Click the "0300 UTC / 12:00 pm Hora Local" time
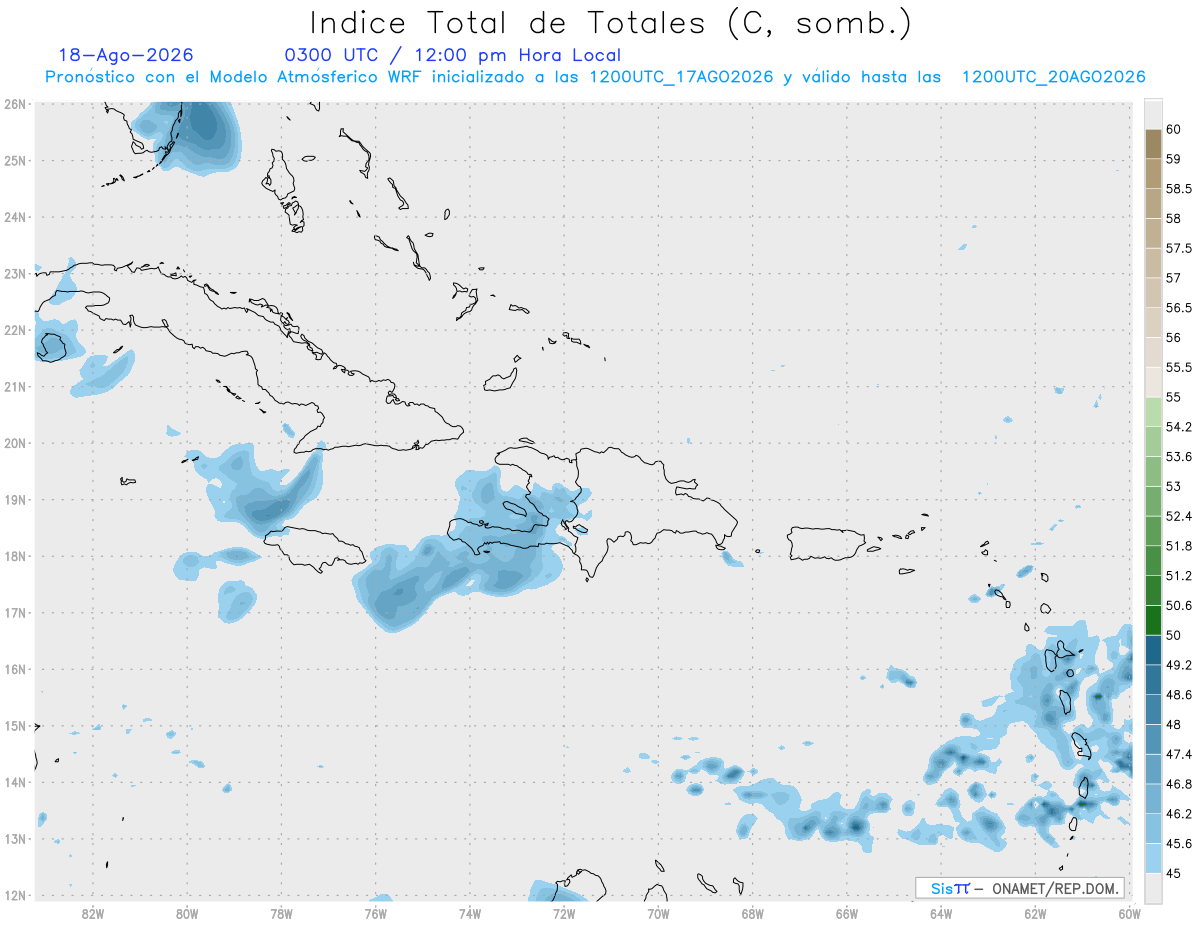This screenshot has height=927, width=1200. click(453, 56)
